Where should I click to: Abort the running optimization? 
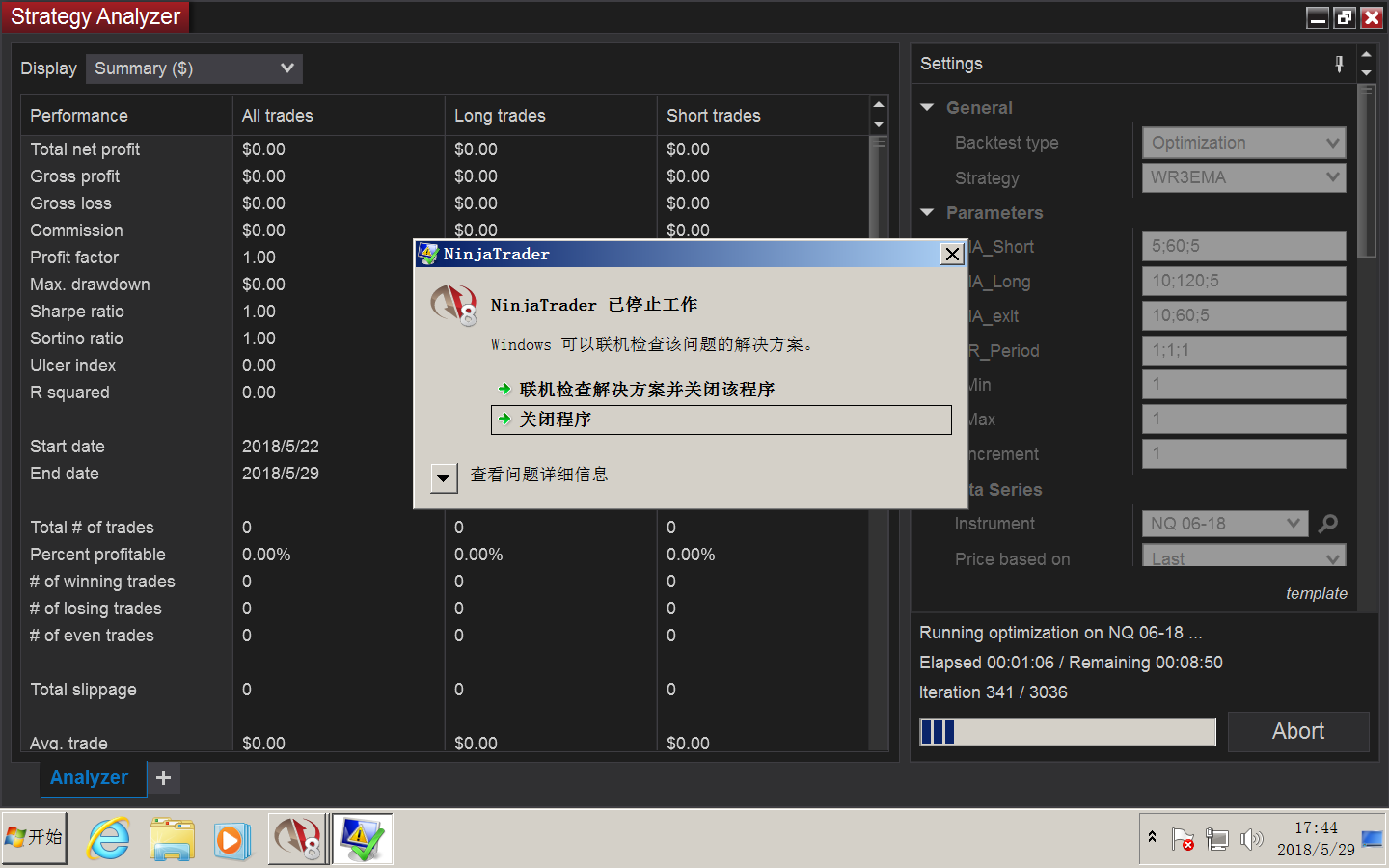click(x=1298, y=731)
